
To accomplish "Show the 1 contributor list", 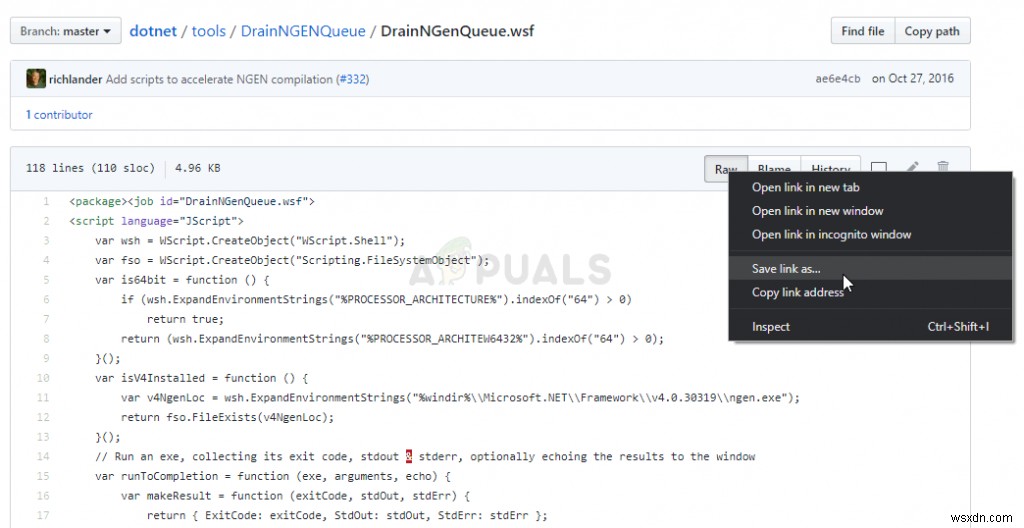I will pyautogui.click(x=59, y=114).
